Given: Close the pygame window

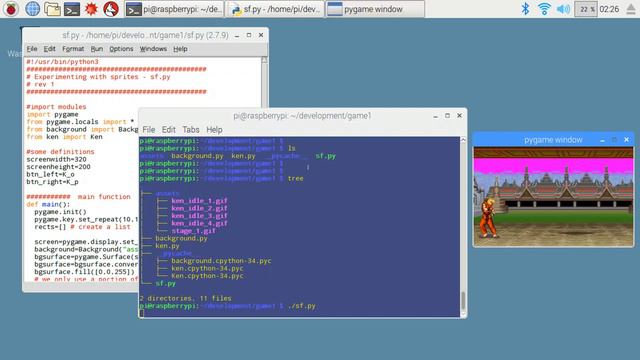Looking at the screenshot, I should [627, 140].
